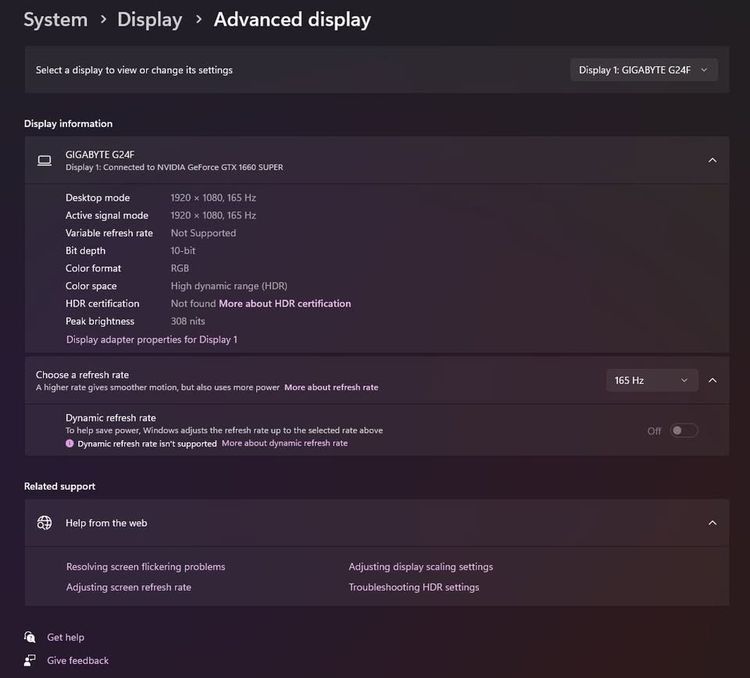
Task: Open More about dynamic refresh rate link
Action: [x=285, y=444]
